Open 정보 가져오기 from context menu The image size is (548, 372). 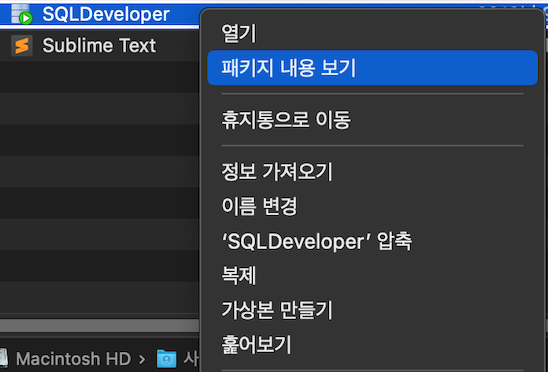(372, 172)
